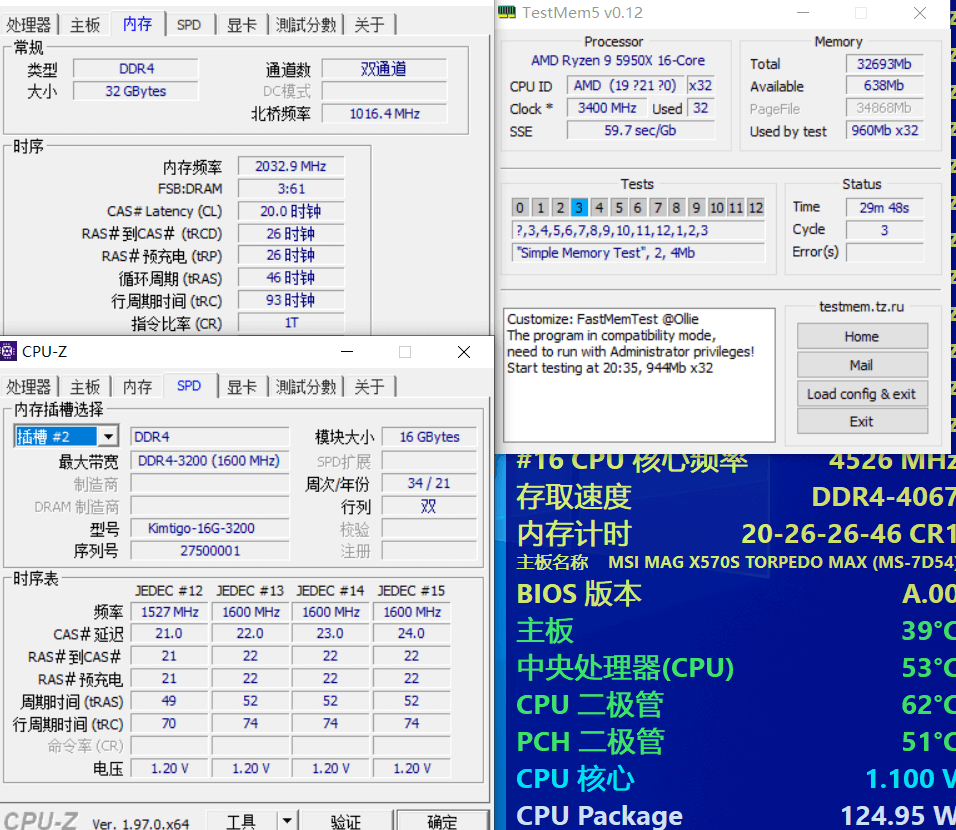
Task: Close the TestMem5 window
Action: [920, 13]
